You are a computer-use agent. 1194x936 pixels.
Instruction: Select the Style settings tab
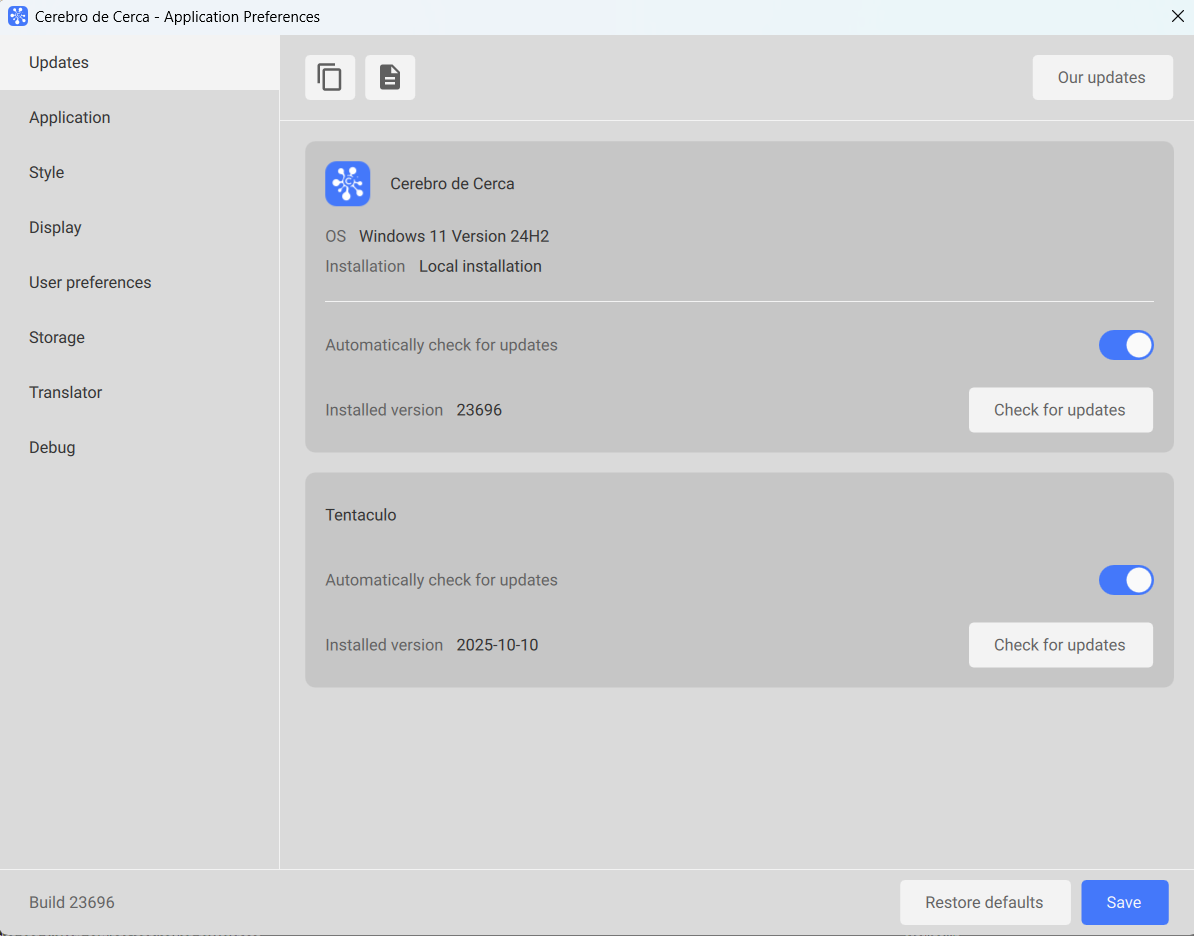point(47,173)
